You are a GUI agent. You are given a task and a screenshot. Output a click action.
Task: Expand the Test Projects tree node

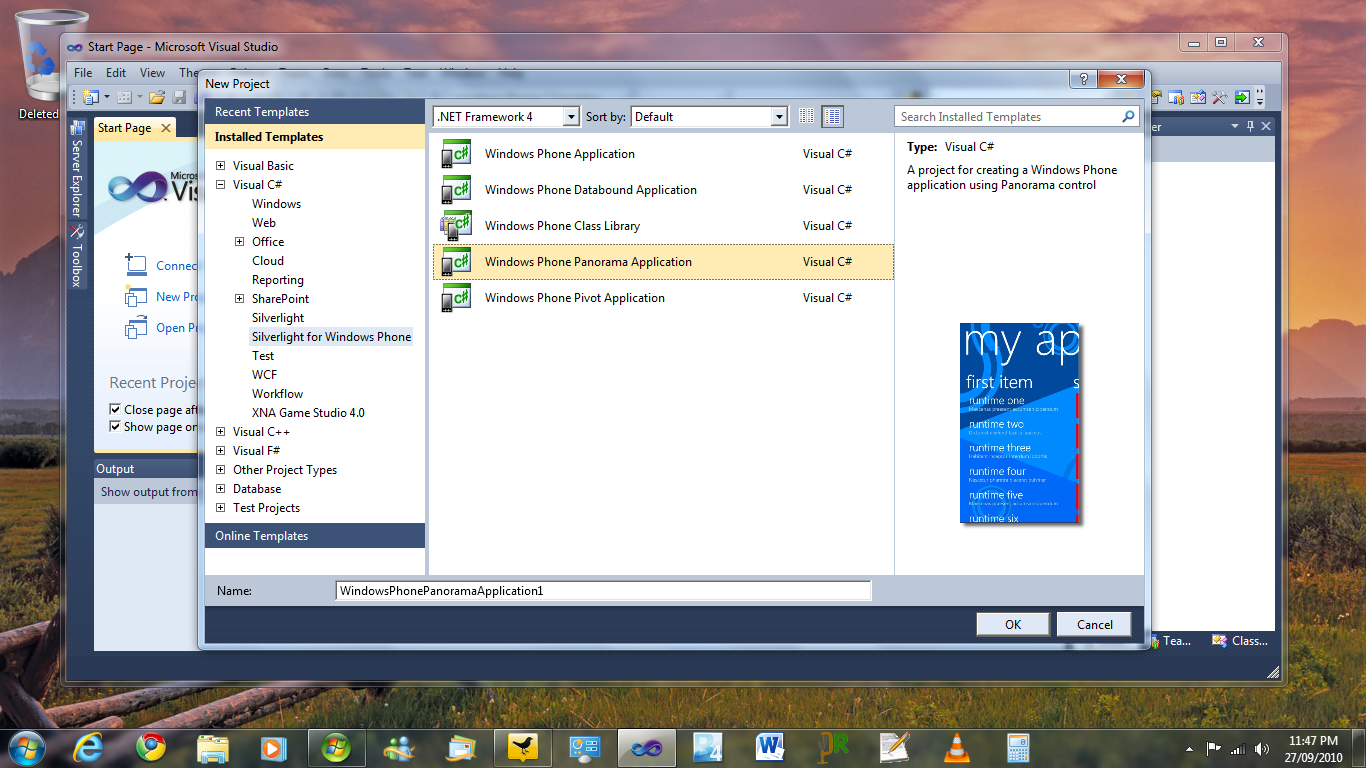(x=221, y=508)
